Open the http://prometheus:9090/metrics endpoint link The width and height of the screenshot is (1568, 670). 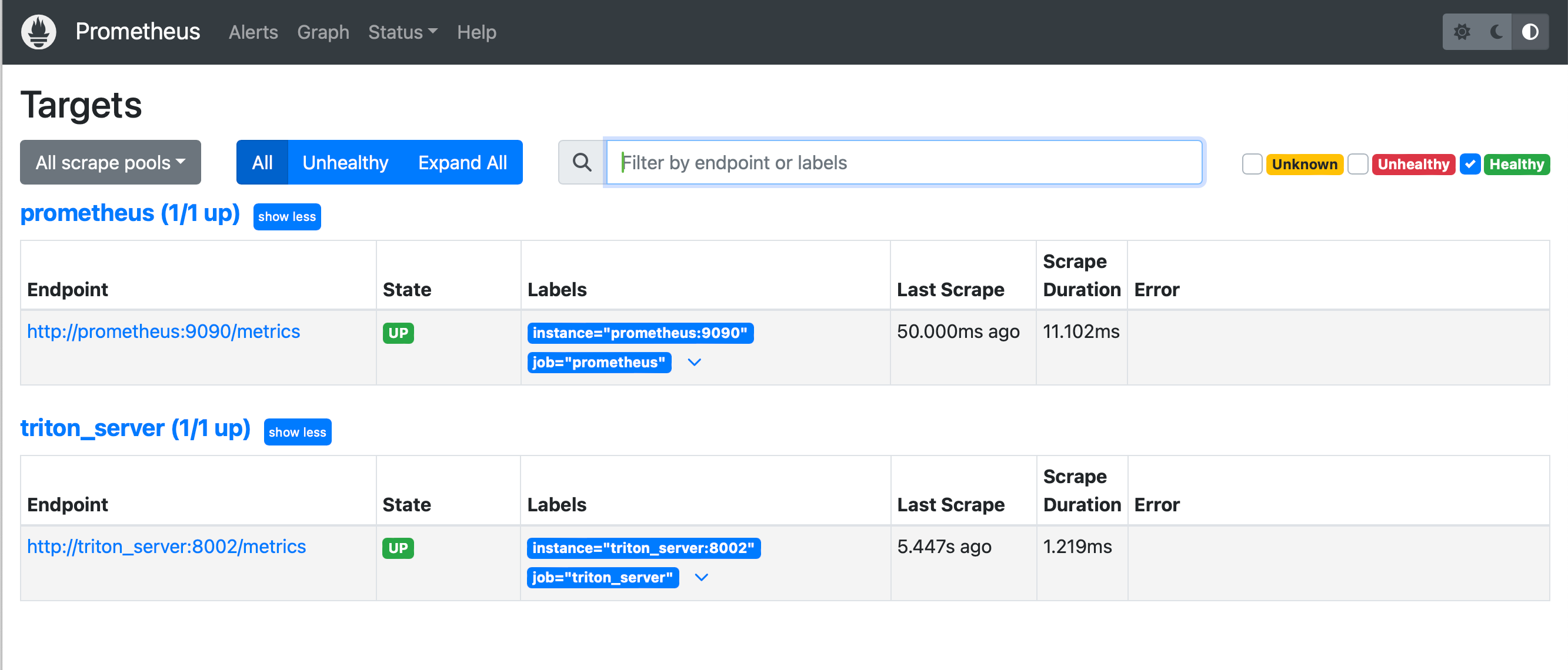point(163,331)
